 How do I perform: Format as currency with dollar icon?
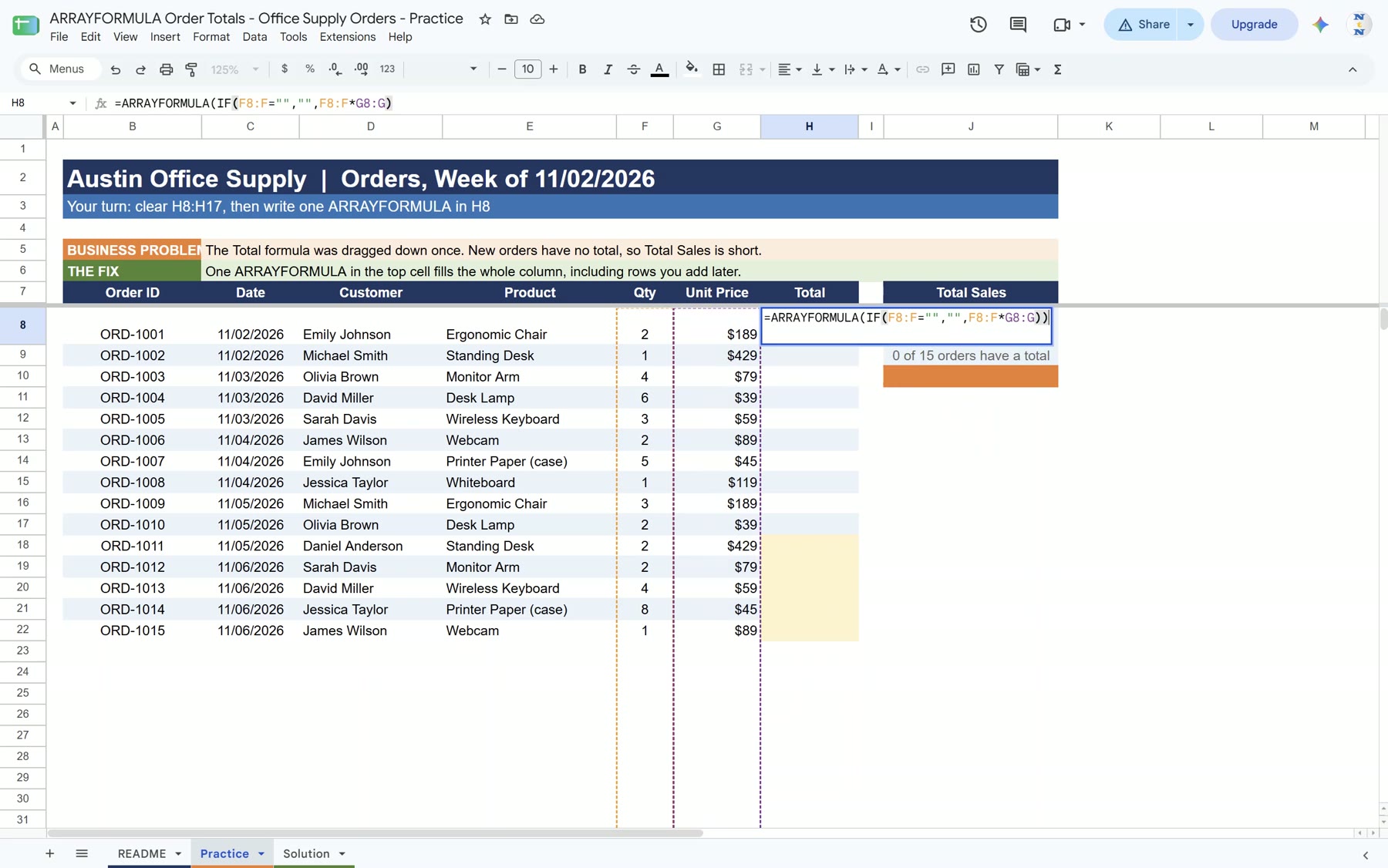[x=285, y=69]
